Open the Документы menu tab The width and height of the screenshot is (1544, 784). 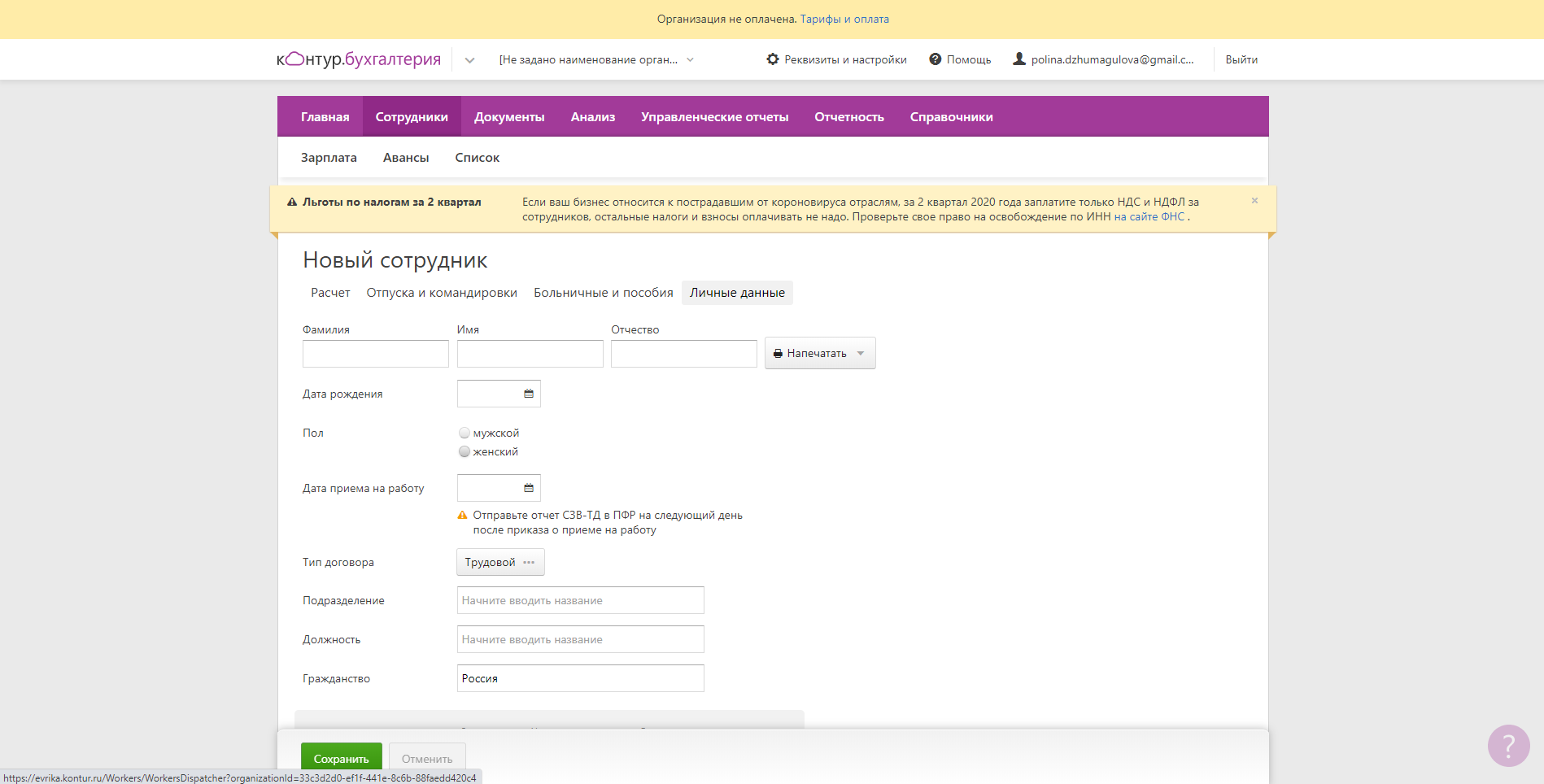(x=509, y=116)
